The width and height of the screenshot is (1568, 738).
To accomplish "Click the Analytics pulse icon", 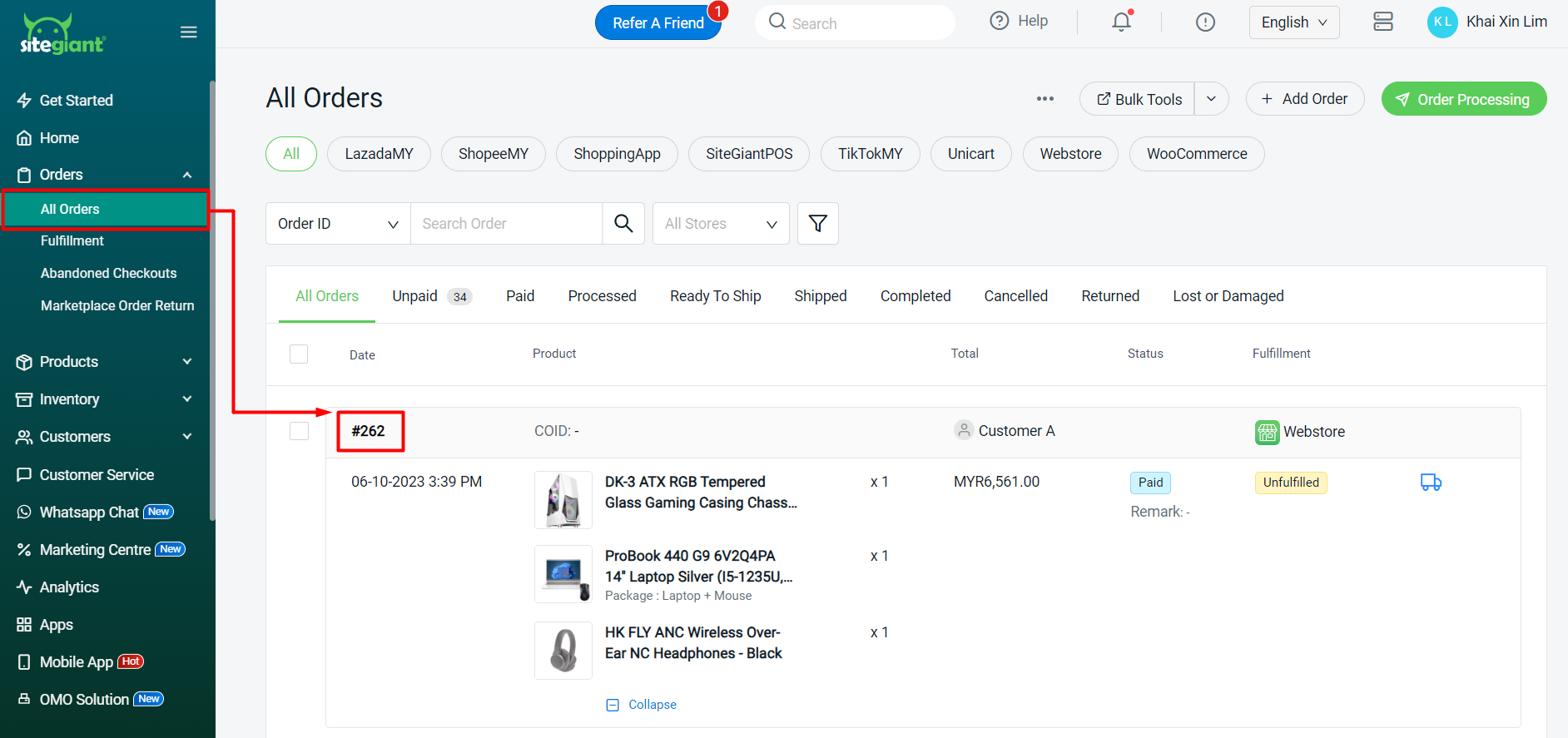I will [x=24, y=587].
